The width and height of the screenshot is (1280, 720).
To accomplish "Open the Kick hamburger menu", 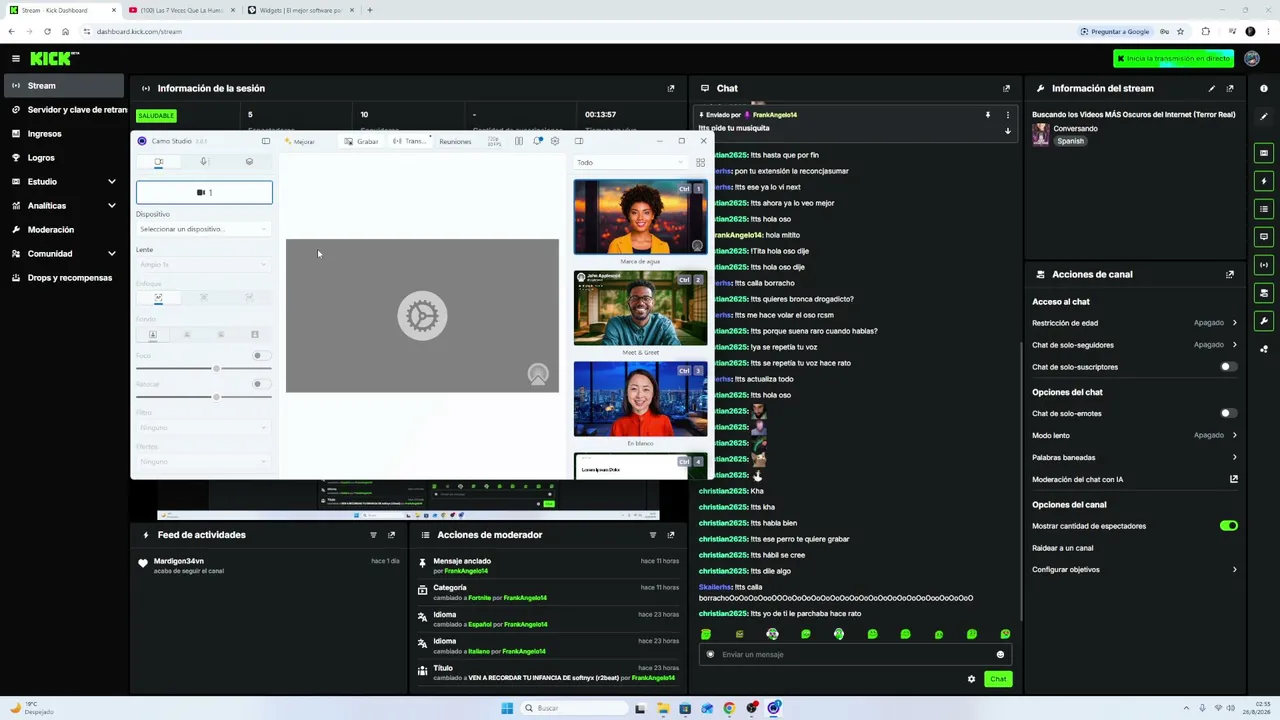I will pyautogui.click(x=15, y=59).
